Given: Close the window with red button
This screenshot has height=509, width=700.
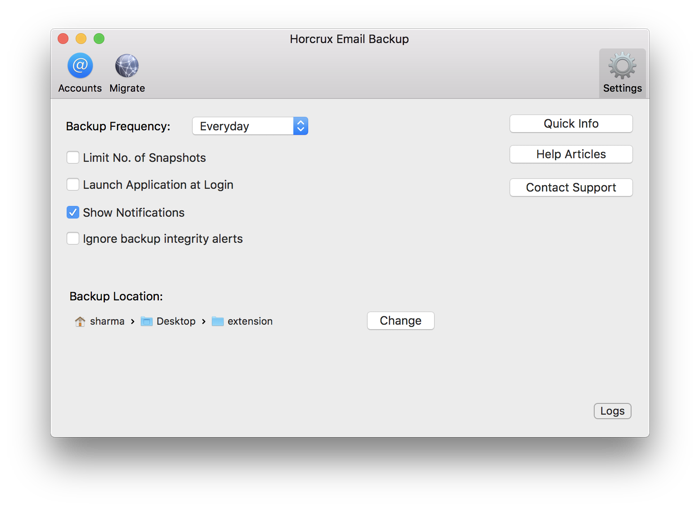Looking at the screenshot, I should pos(63,39).
